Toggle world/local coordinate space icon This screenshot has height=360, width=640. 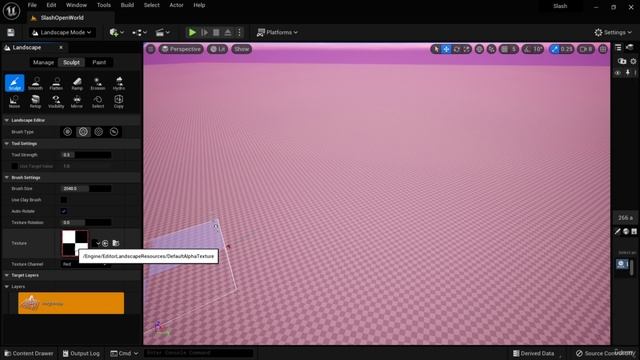(480, 49)
